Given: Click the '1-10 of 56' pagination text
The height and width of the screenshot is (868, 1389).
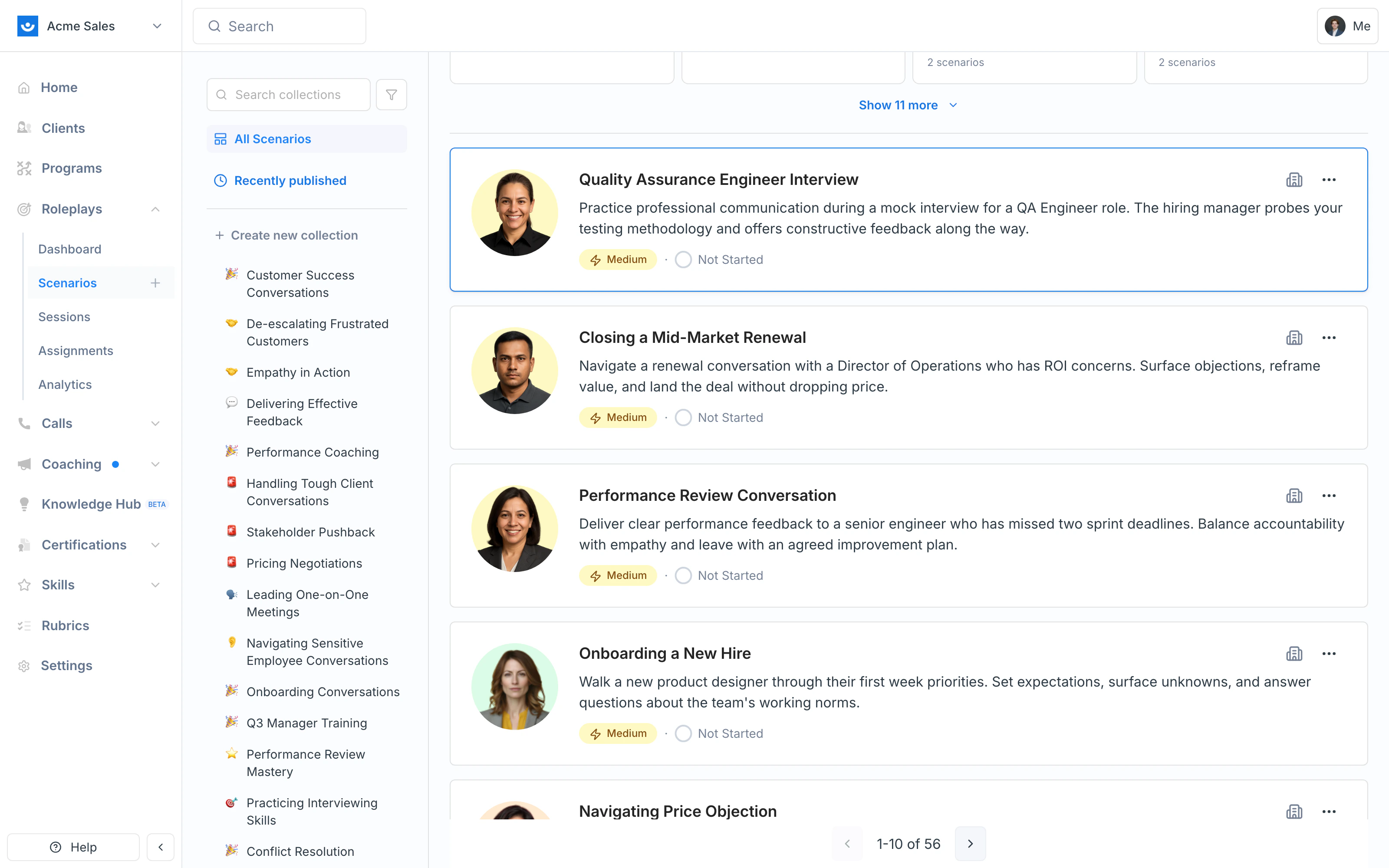Looking at the screenshot, I should pos(908,843).
